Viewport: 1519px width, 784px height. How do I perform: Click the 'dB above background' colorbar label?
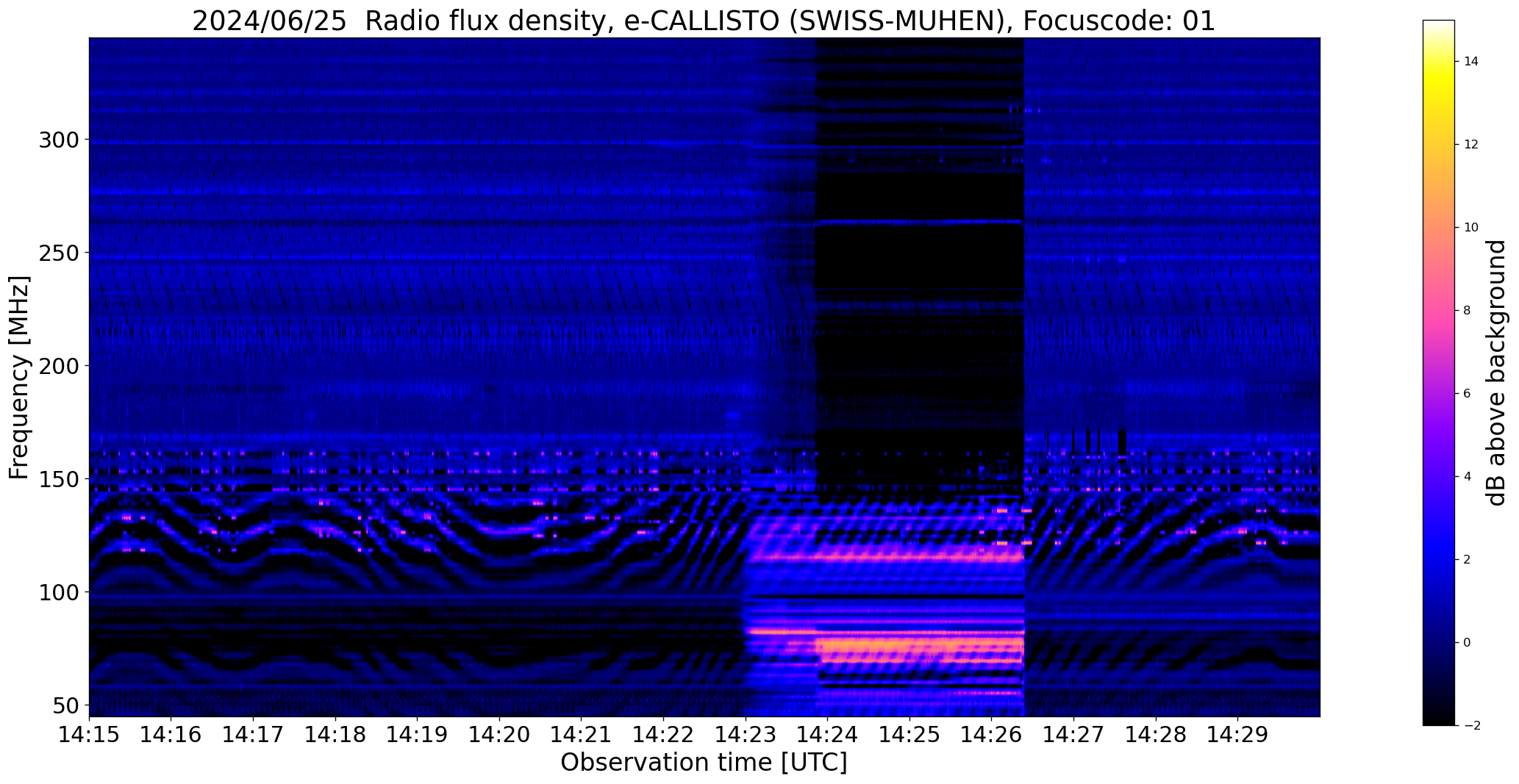point(1497,373)
